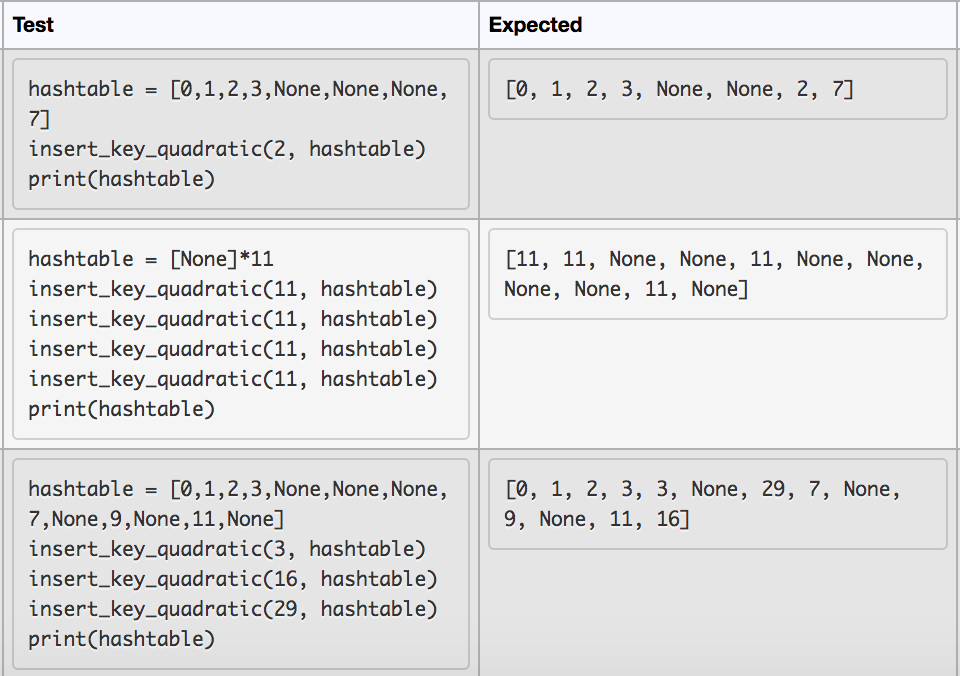The width and height of the screenshot is (960, 676).
Task: Click print(hashtable) in the second test
Action: pos(121,409)
